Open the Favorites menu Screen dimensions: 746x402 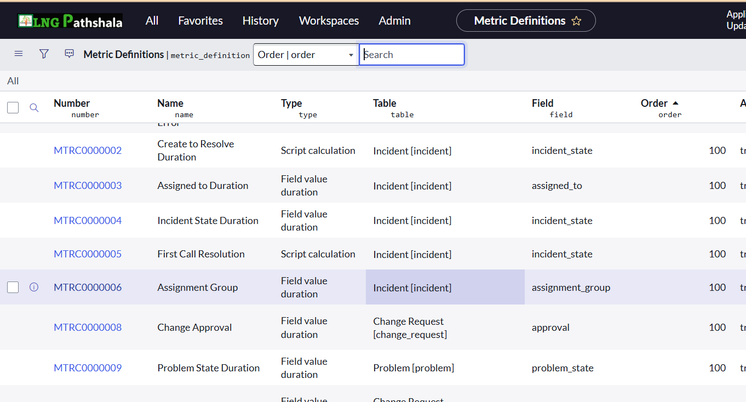pos(200,21)
